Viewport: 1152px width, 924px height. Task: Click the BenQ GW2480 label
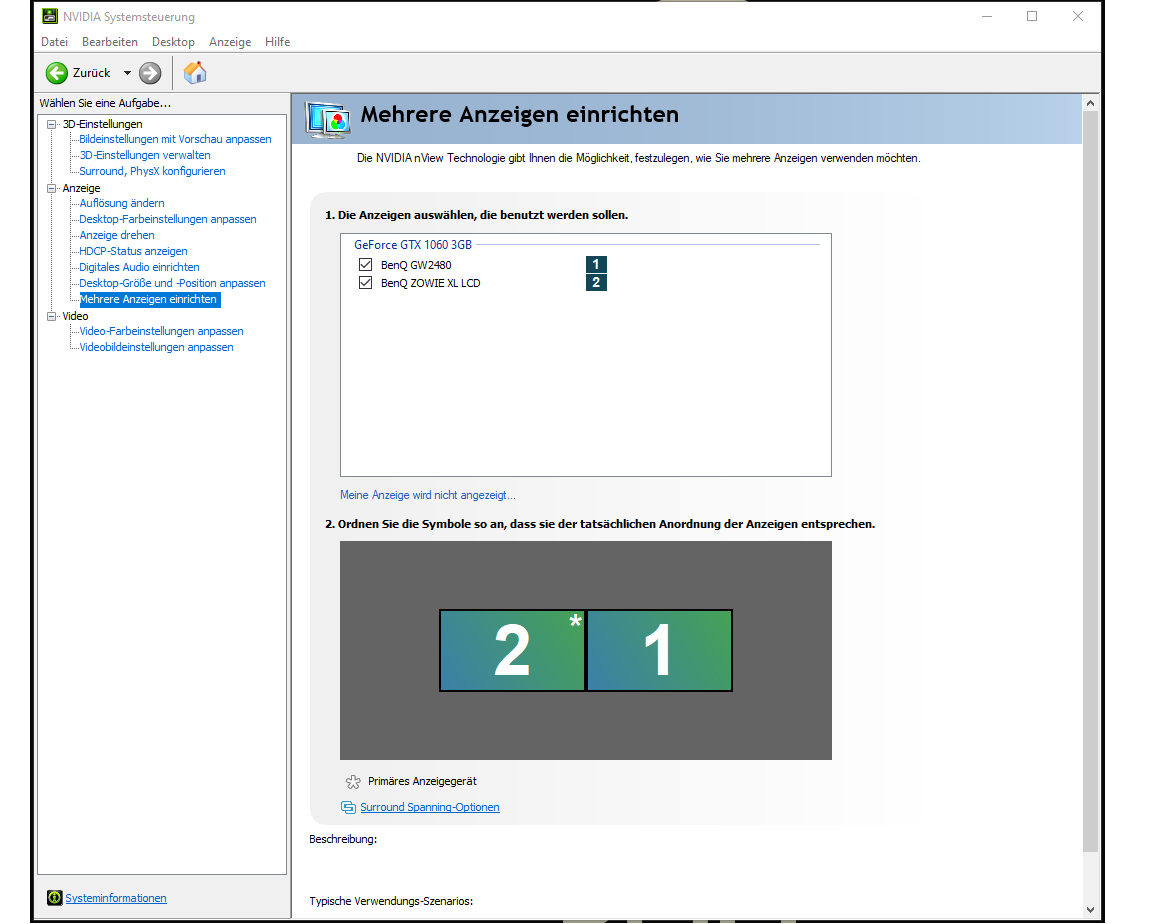(x=416, y=265)
